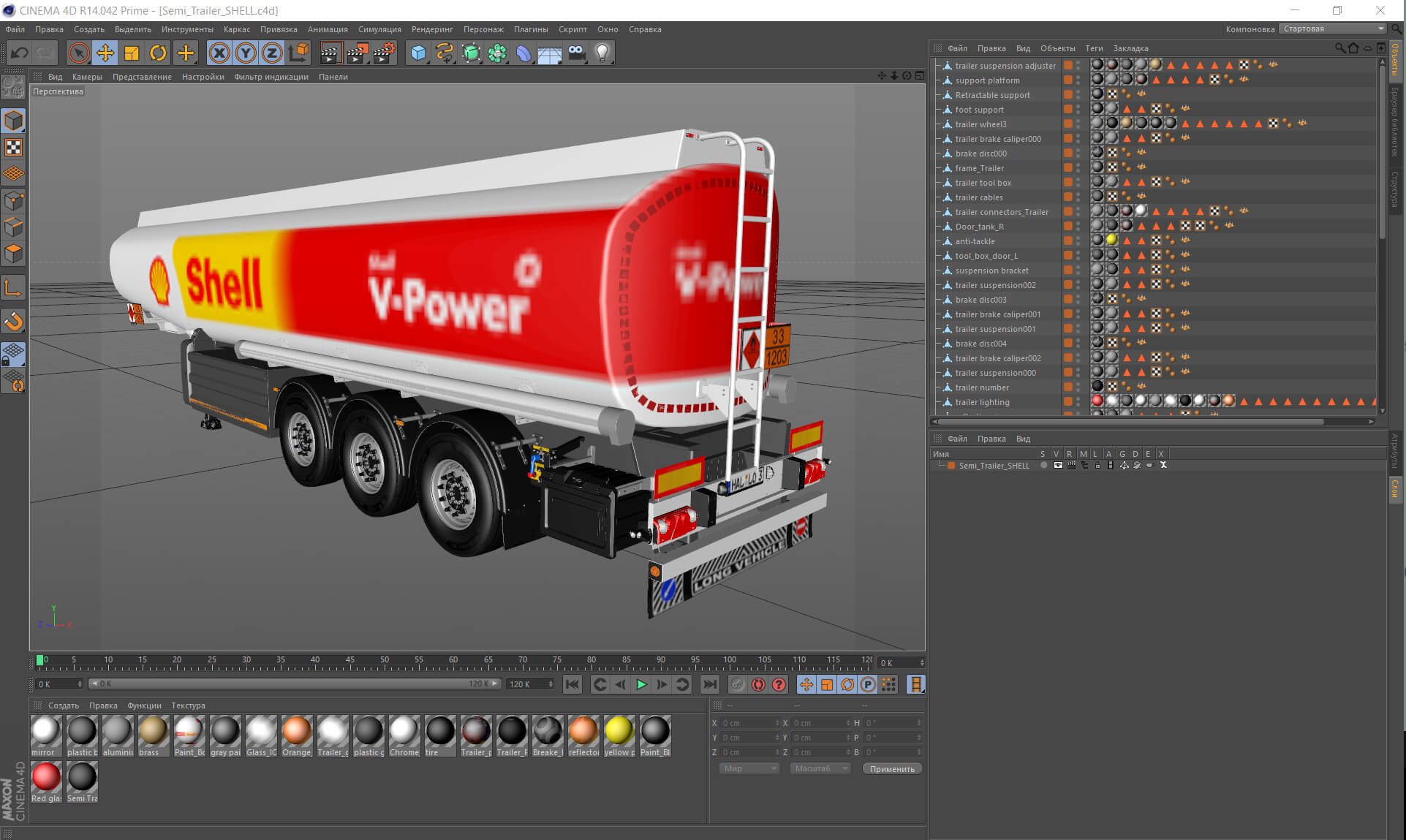Click the Play forward button
Image resolution: width=1406 pixels, height=840 pixels.
tap(641, 684)
